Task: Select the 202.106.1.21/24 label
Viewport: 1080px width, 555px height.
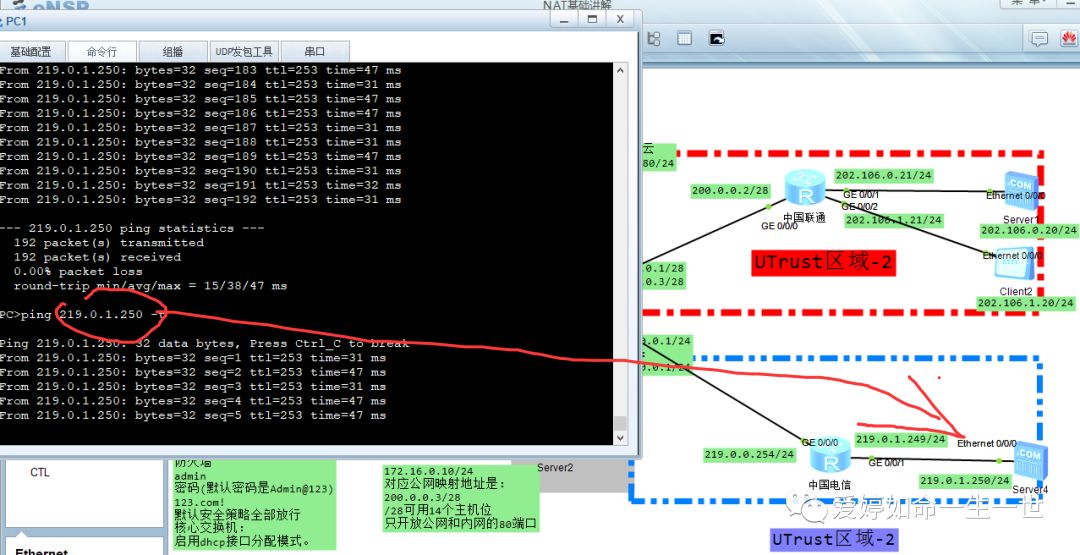Action: 893,220
